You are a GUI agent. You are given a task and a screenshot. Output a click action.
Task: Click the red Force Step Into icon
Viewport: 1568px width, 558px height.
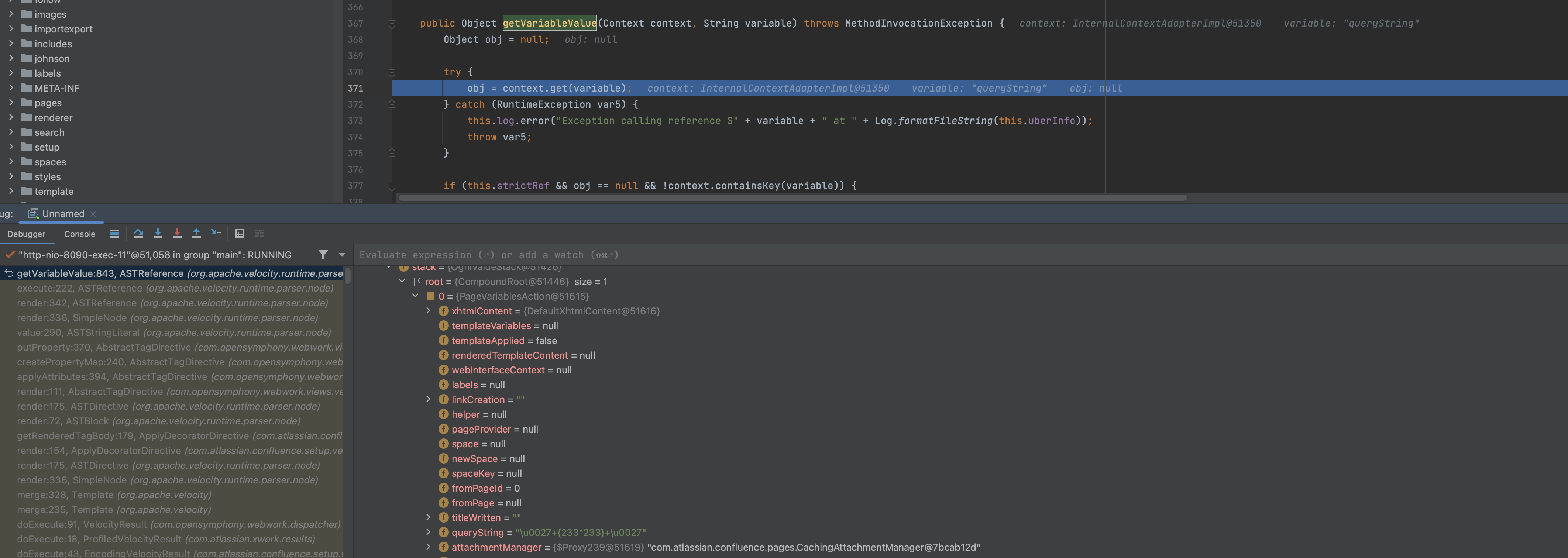click(x=177, y=234)
